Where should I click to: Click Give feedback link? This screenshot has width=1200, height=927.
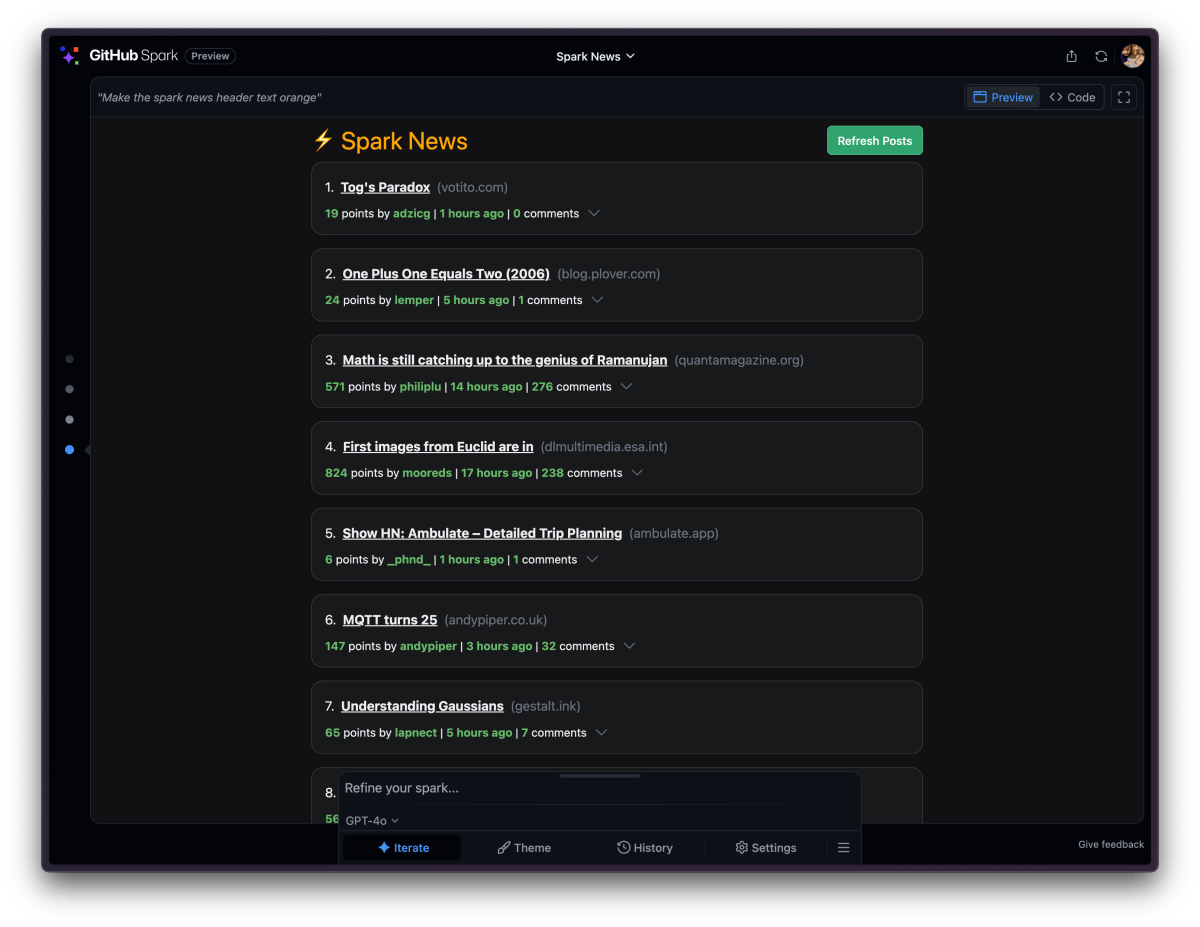1111,844
